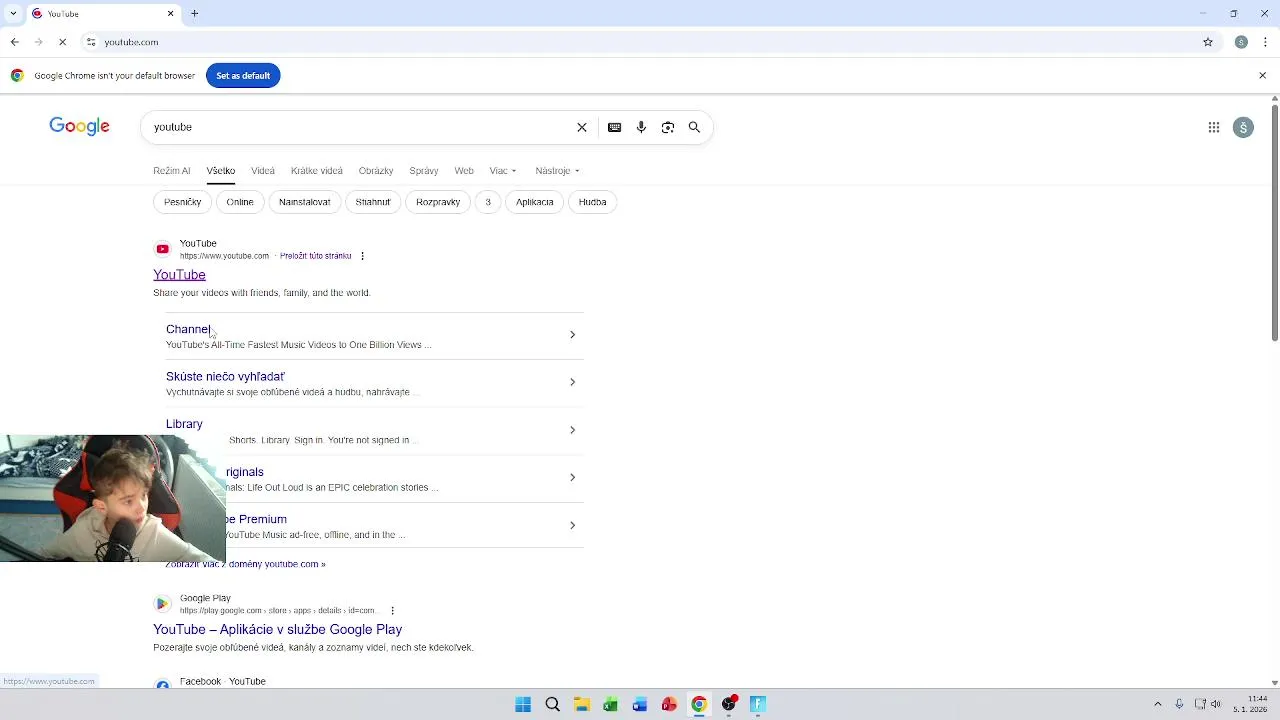Select the Aplikácia suggestion chip
The width and height of the screenshot is (1280, 720).
tap(535, 202)
